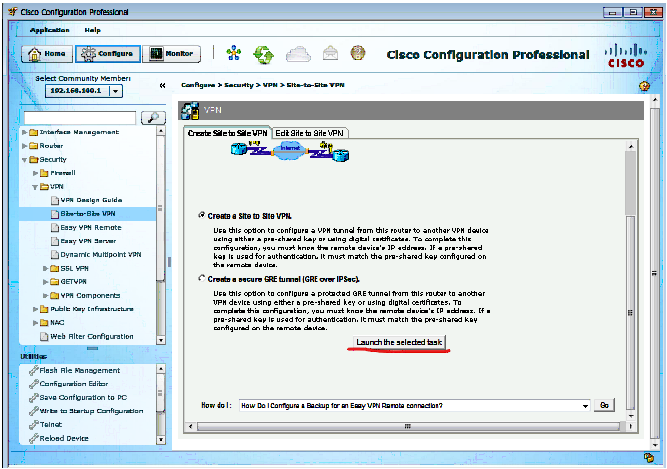Switch to the Monitor view
The image size is (667, 469).
(x=171, y=54)
